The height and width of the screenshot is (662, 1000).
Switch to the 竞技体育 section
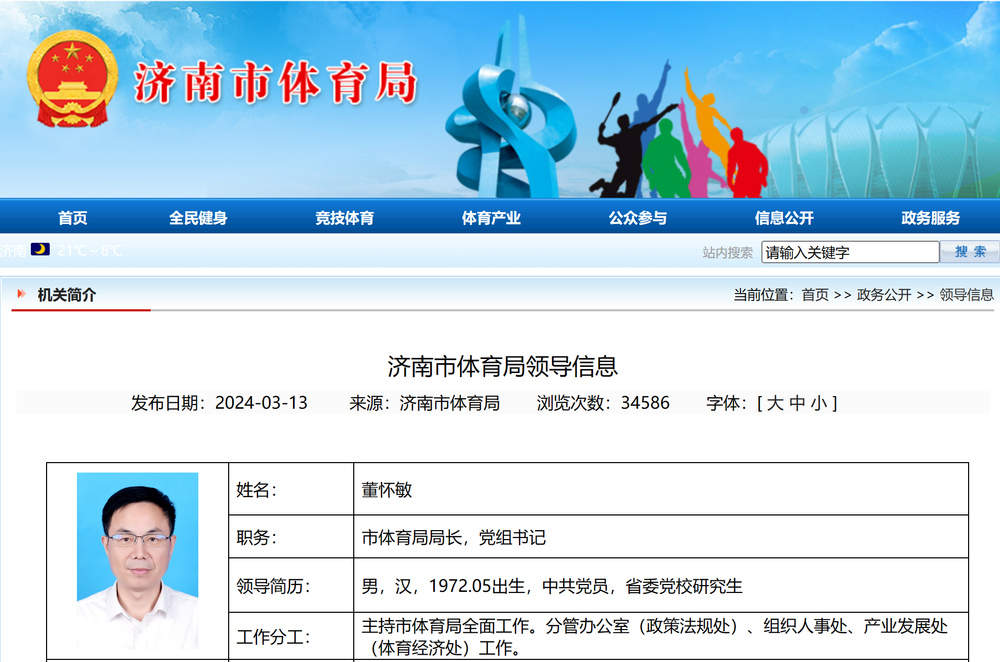[x=344, y=217]
